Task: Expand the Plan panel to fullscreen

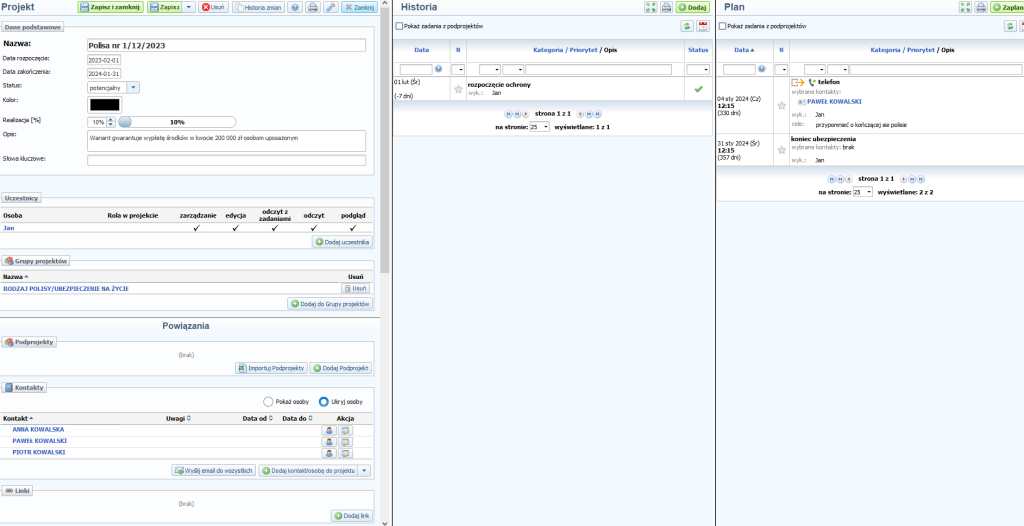Action: [965, 7]
